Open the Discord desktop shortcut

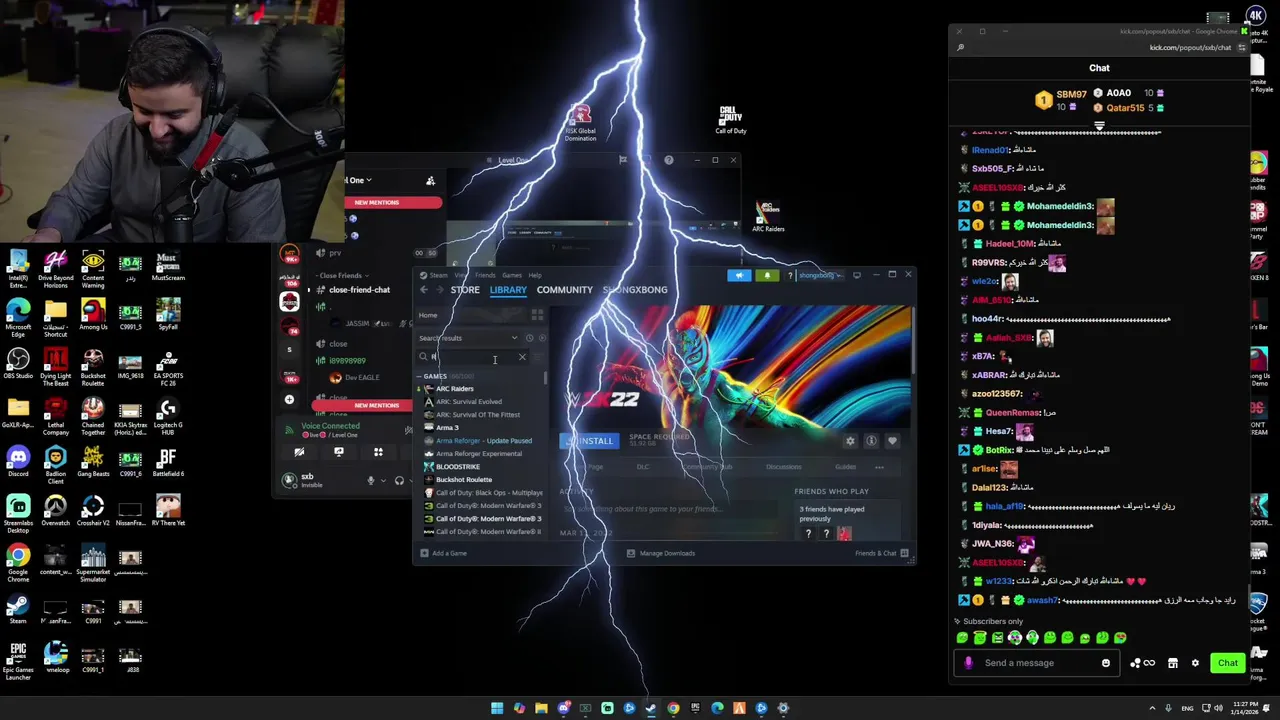pos(18,461)
